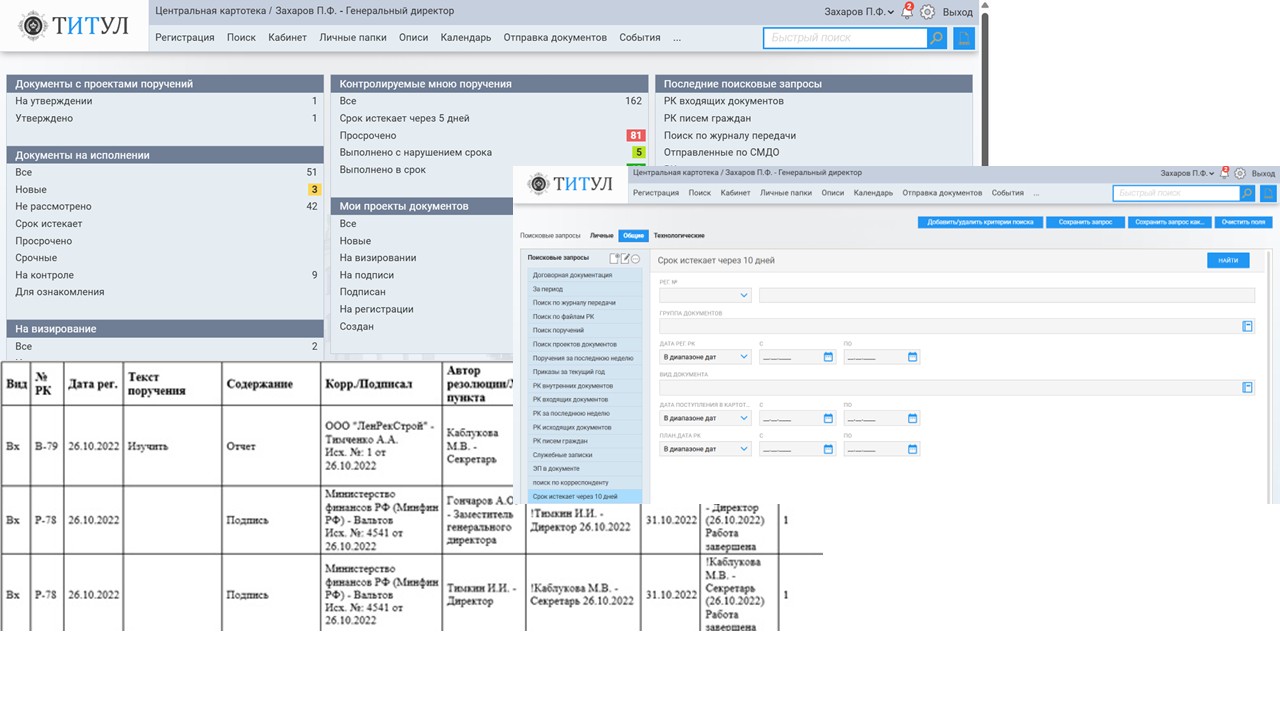Click delete search query minus icon
Image resolution: width=1280 pixels, height=720 pixels.
(635, 258)
